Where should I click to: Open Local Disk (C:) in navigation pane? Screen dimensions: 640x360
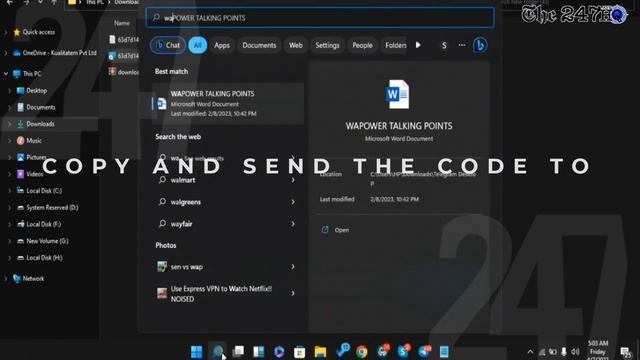[x=44, y=191]
